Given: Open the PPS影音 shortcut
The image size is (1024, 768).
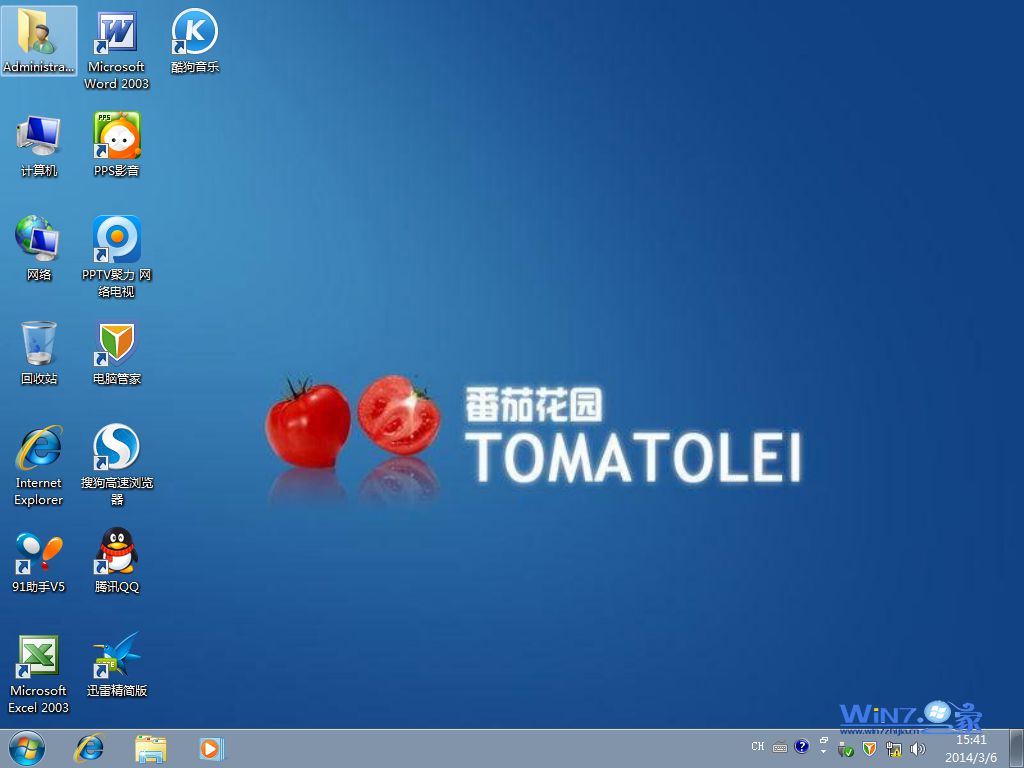Looking at the screenshot, I should point(116,145).
